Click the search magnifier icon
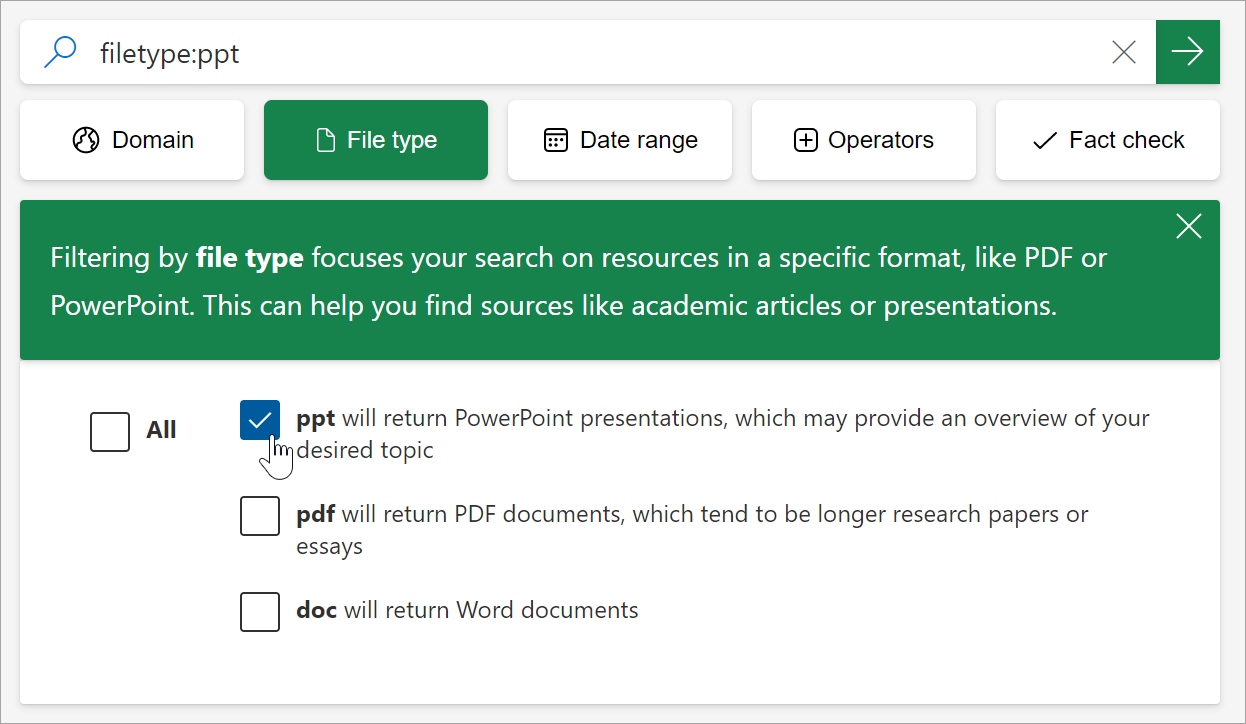The width and height of the screenshot is (1246, 724). (58, 51)
